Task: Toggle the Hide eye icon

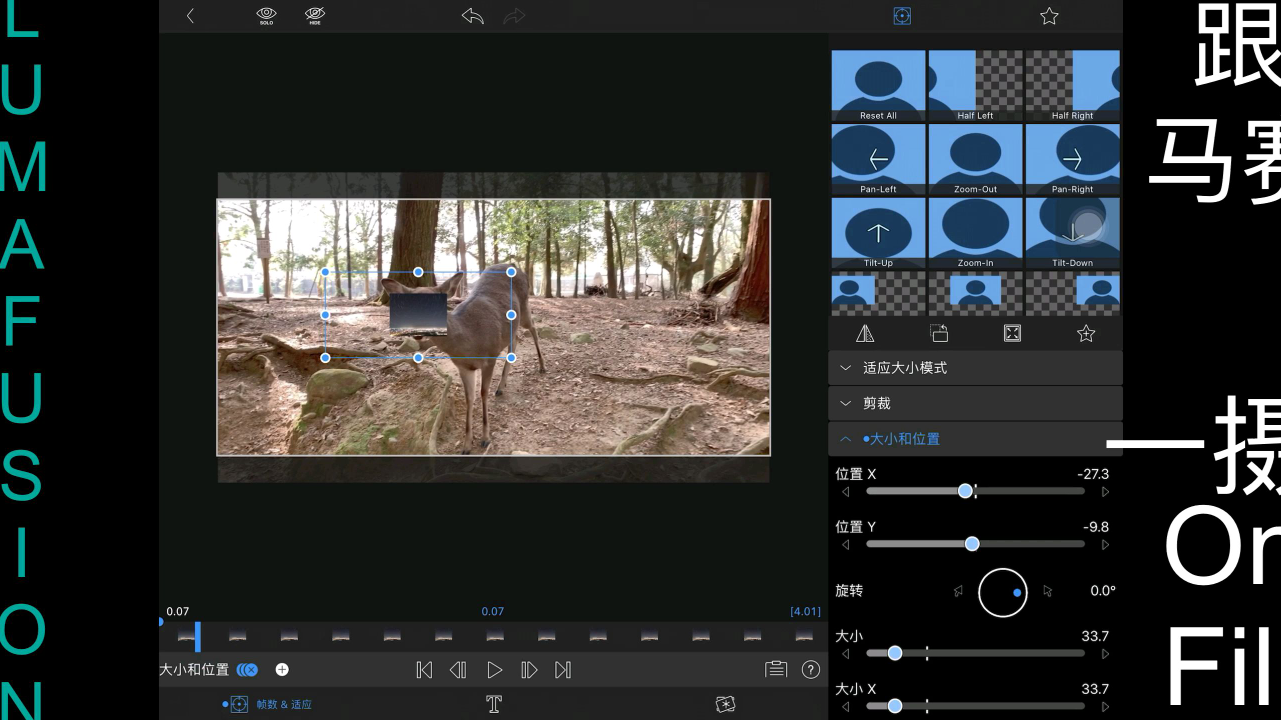Action: pos(315,16)
